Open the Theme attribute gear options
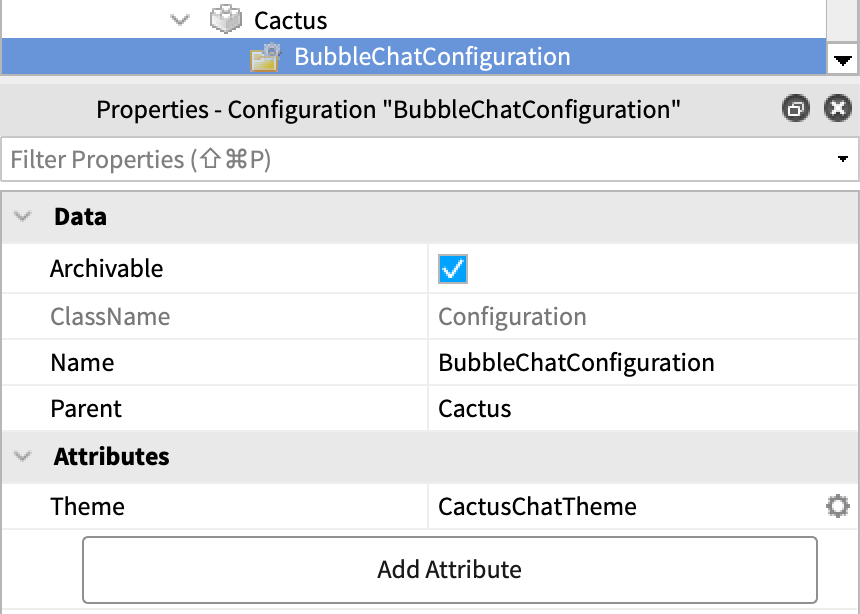This screenshot has width=860, height=614. [837, 507]
